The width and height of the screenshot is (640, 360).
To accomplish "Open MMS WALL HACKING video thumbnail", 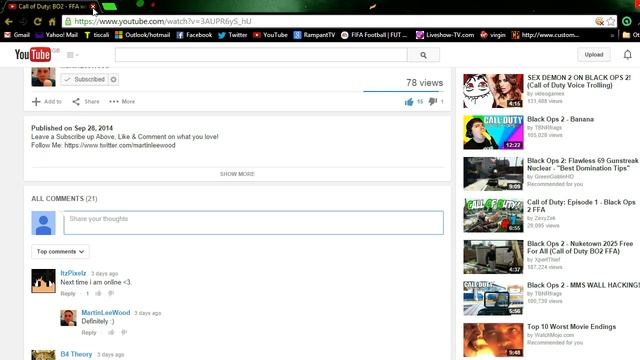I will pyautogui.click(x=493, y=298).
